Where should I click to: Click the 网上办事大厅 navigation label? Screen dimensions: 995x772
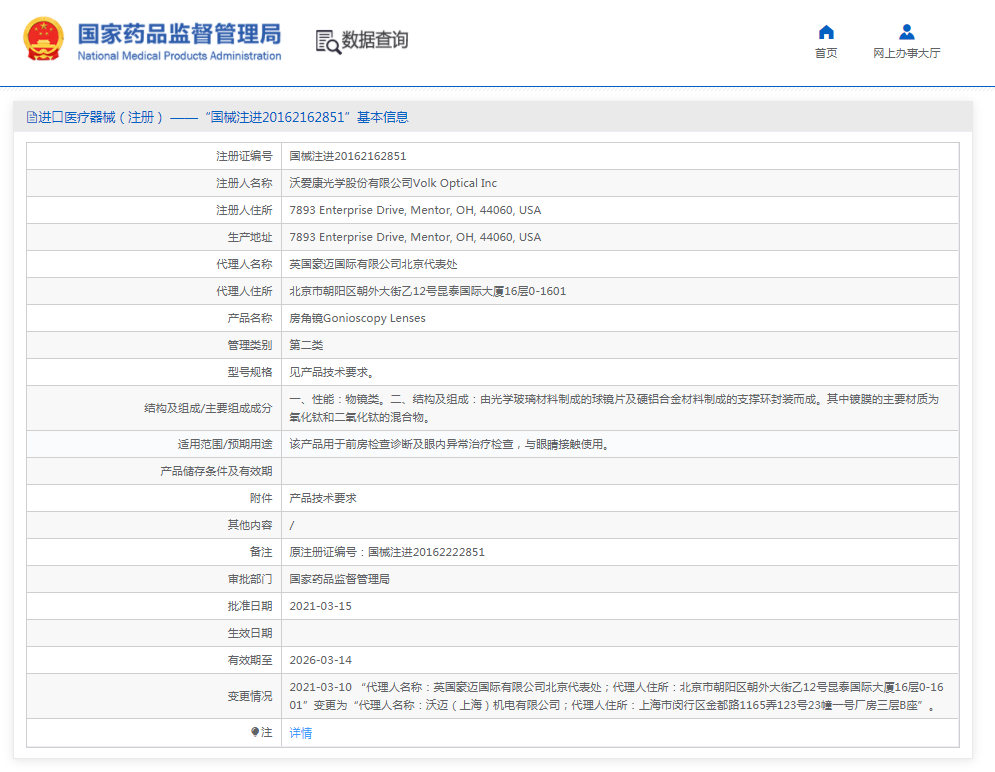click(x=906, y=52)
